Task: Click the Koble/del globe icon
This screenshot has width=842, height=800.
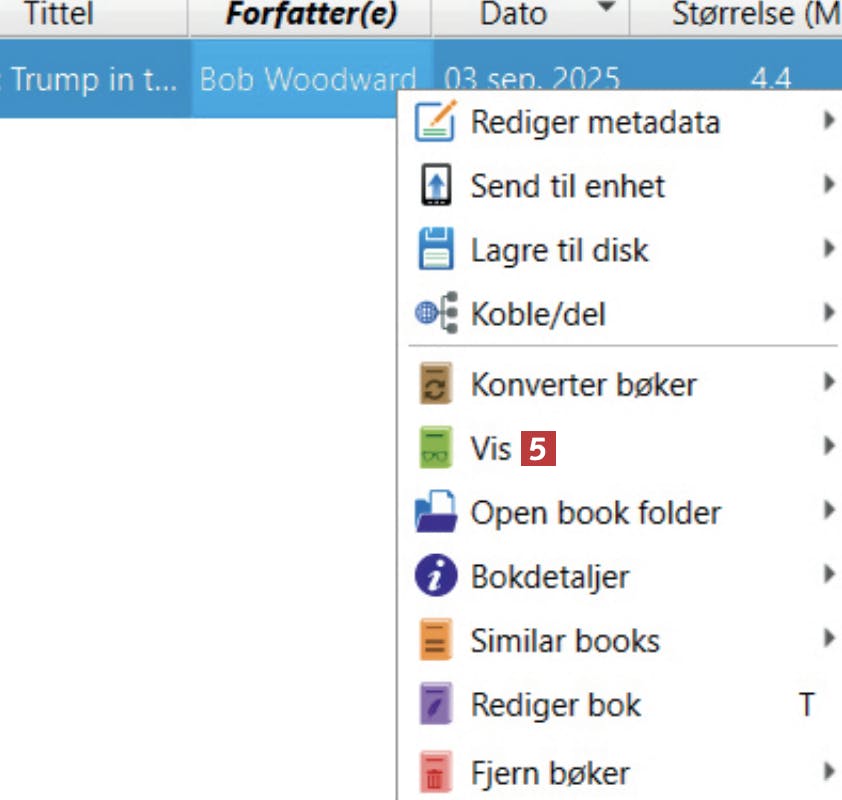Action: click(x=435, y=315)
